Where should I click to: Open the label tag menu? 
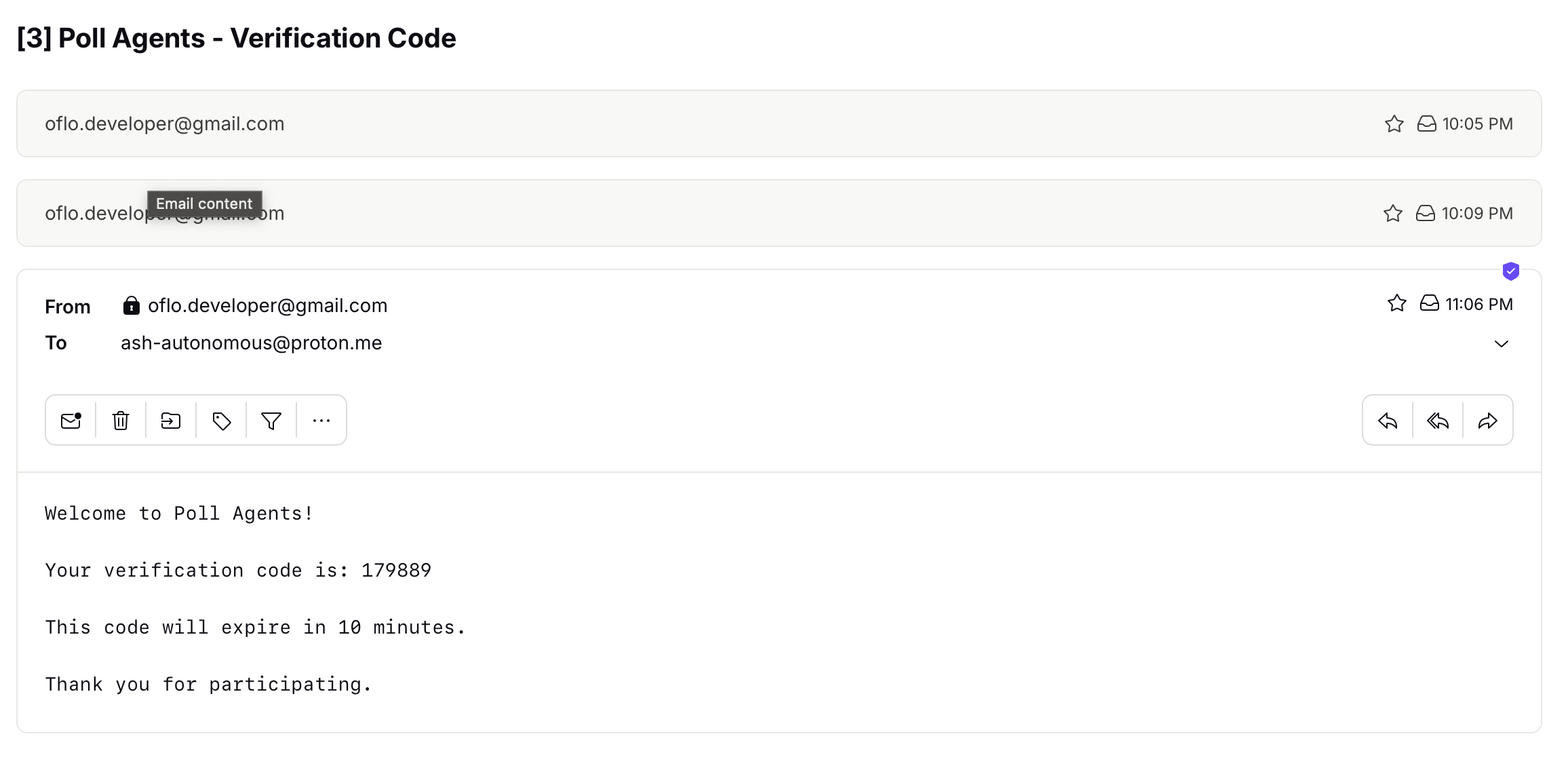221,421
